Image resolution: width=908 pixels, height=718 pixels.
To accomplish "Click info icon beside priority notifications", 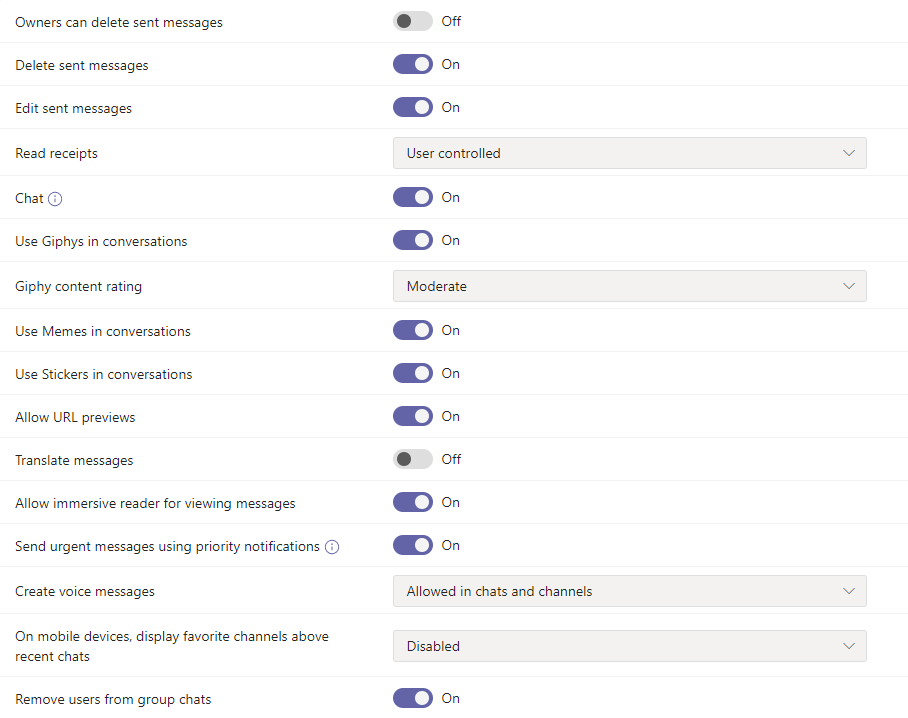I will click(332, 547).
